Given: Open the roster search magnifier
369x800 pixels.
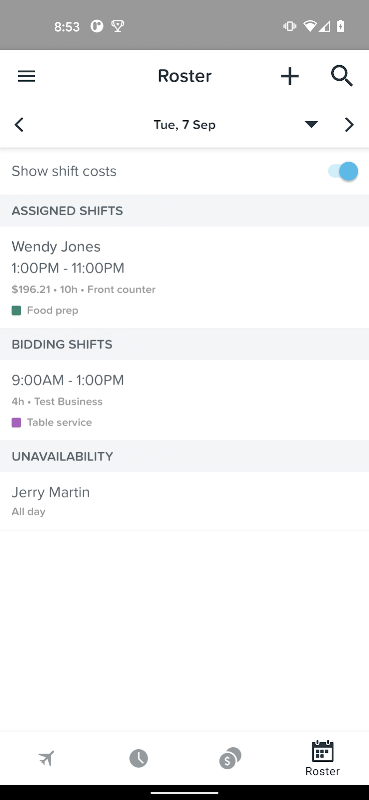Looking at the screenshot, I should coord(341,76).
